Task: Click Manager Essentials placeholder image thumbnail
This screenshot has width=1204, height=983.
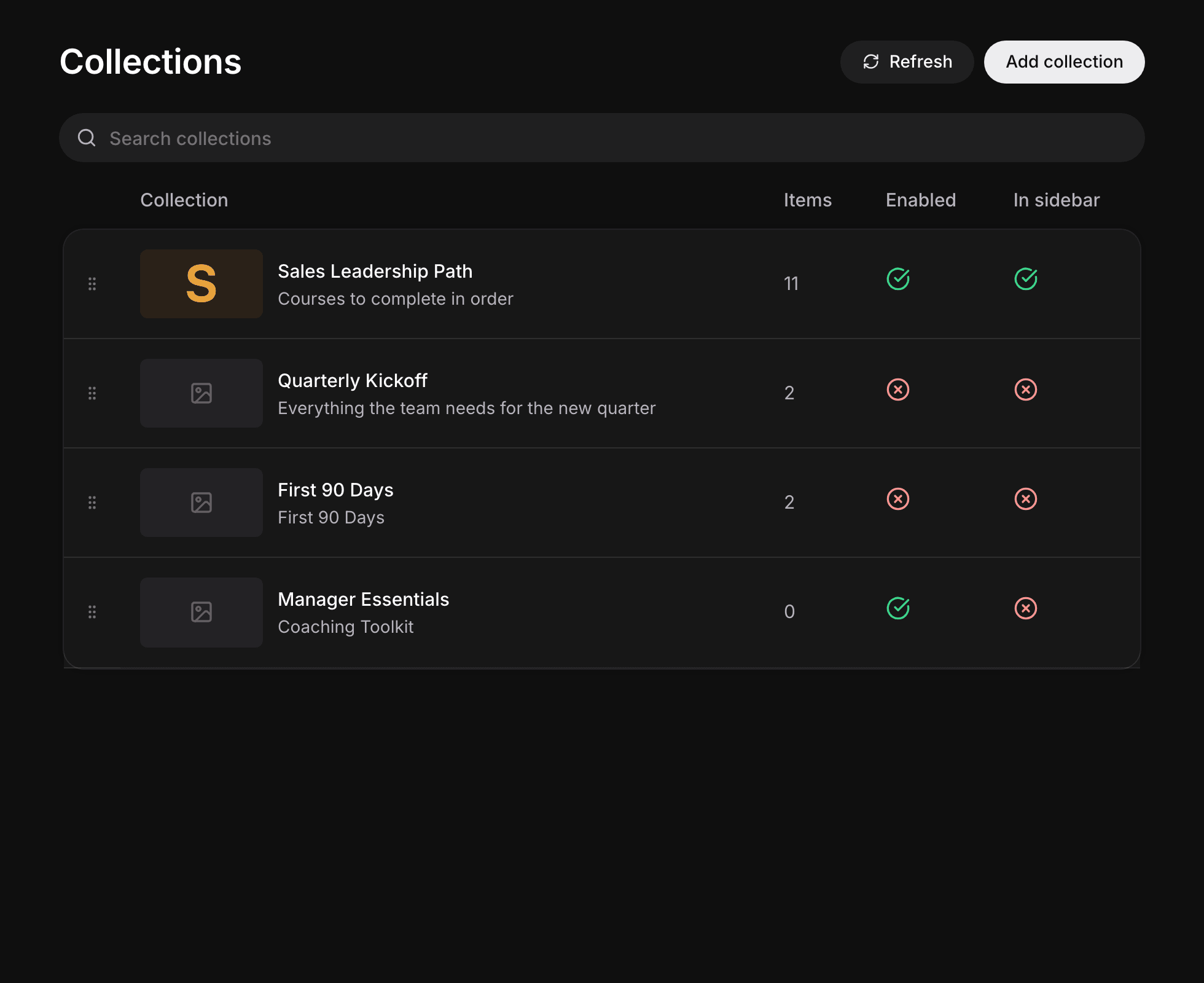Action: pyautogui.click(x=201, y=612)
